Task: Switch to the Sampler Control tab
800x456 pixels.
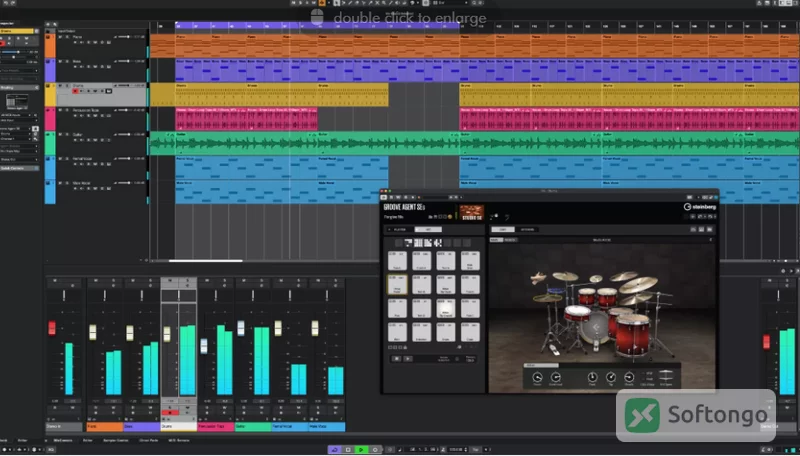Action: pos(116,440)
